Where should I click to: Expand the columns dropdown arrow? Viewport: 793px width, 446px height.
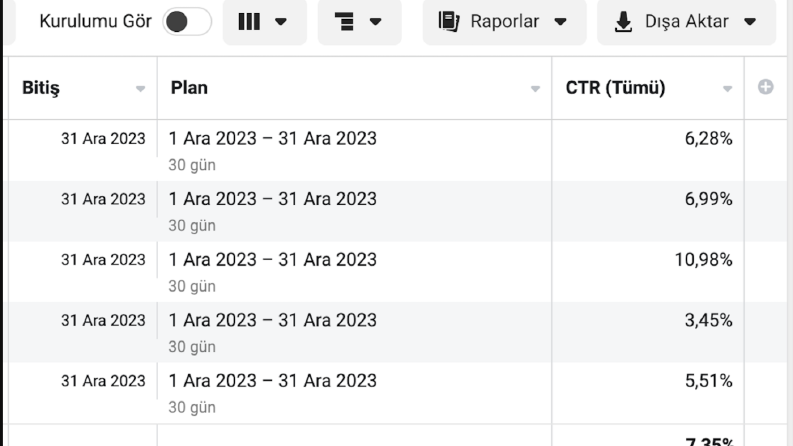[x=281, y=22]
